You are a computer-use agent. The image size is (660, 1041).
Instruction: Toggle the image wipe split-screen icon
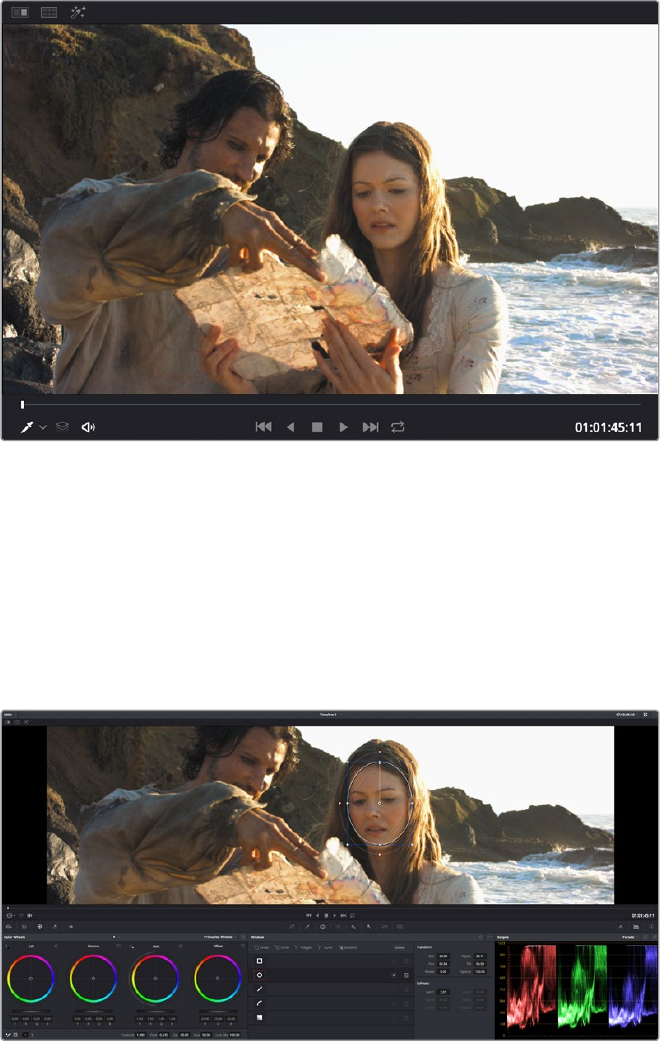click(20, 12)
